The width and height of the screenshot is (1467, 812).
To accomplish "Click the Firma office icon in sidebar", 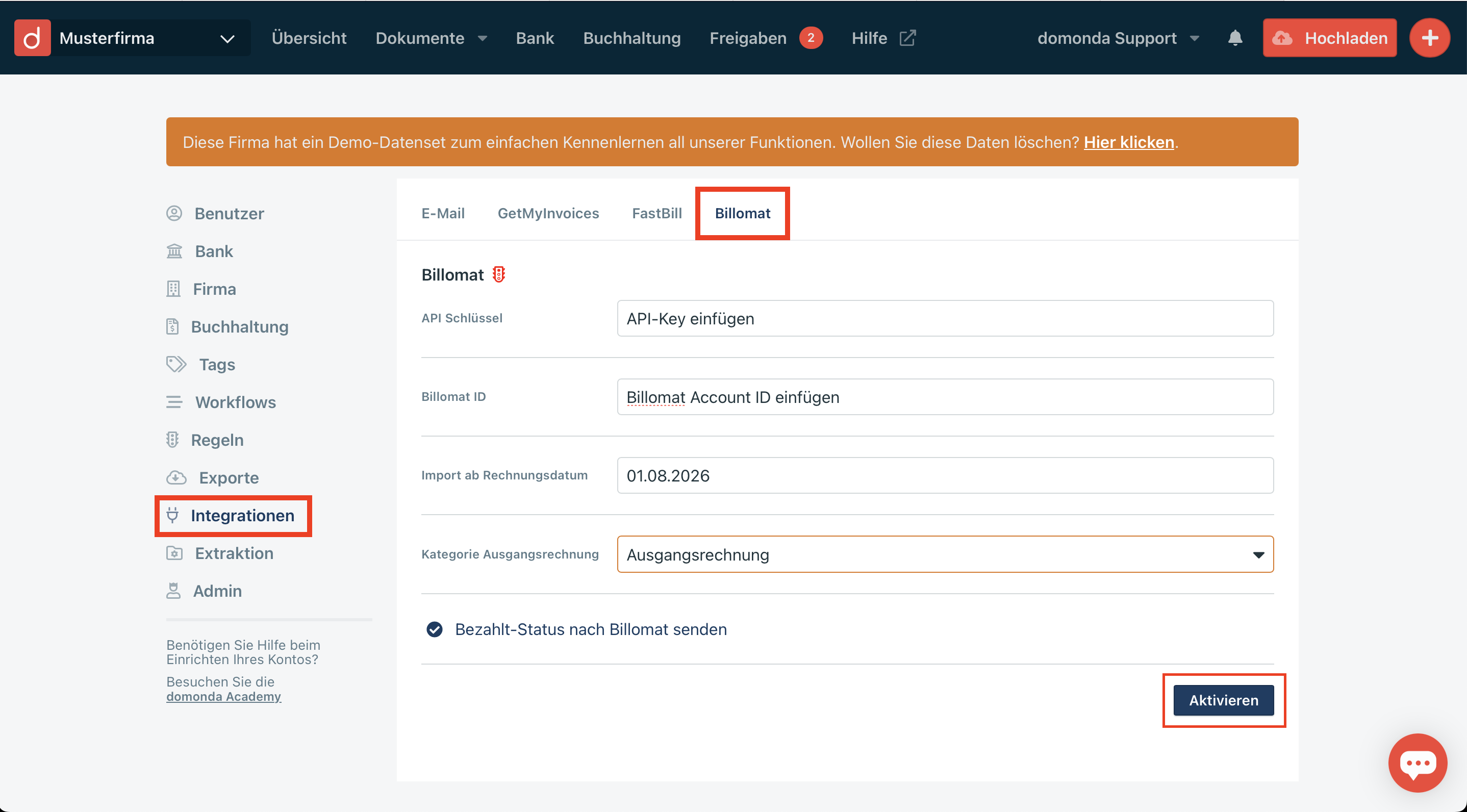I will [x=174, y=289].
